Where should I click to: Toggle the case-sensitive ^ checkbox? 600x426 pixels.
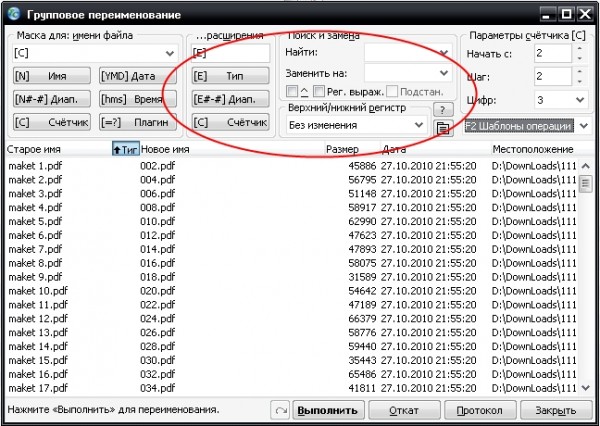(292, 91)
